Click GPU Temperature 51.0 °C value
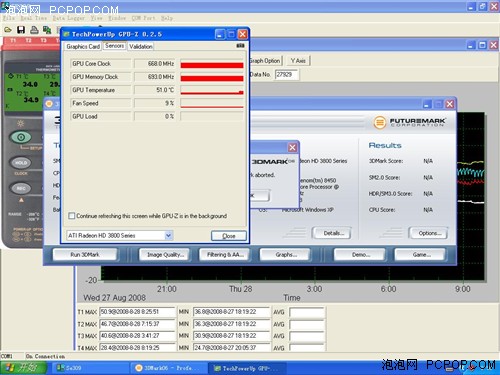The width and height of the screenshot is (500, 375). coord(155,90)
